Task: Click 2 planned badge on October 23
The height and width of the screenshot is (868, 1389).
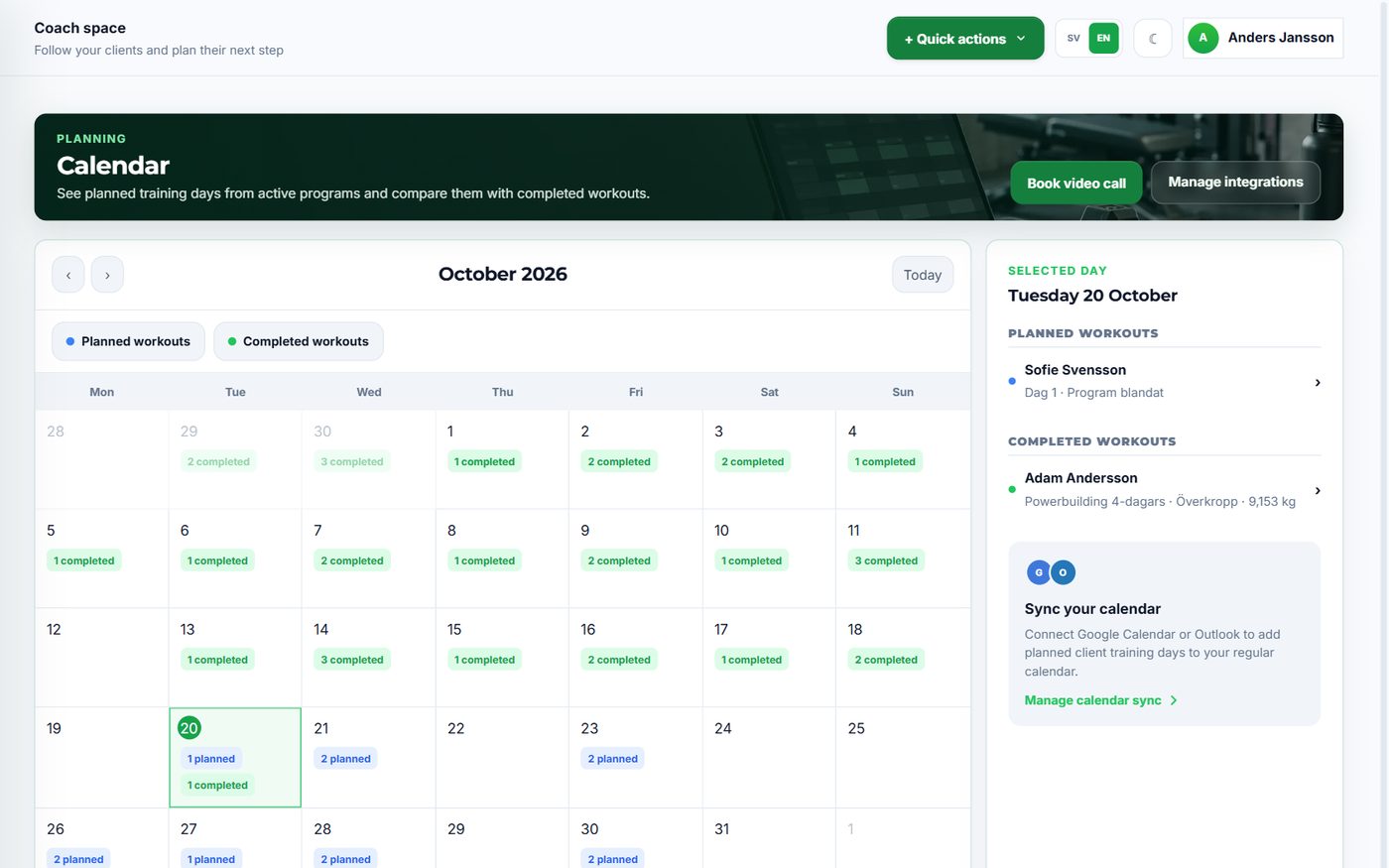Action: 612,759
